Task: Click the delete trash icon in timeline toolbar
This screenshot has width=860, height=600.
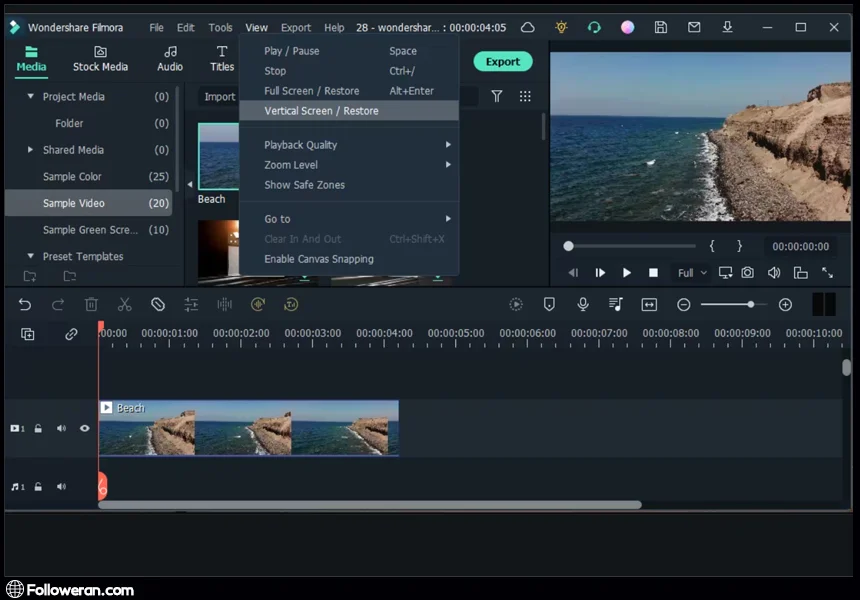Action: pyautogui.click(x=91, y=305)
